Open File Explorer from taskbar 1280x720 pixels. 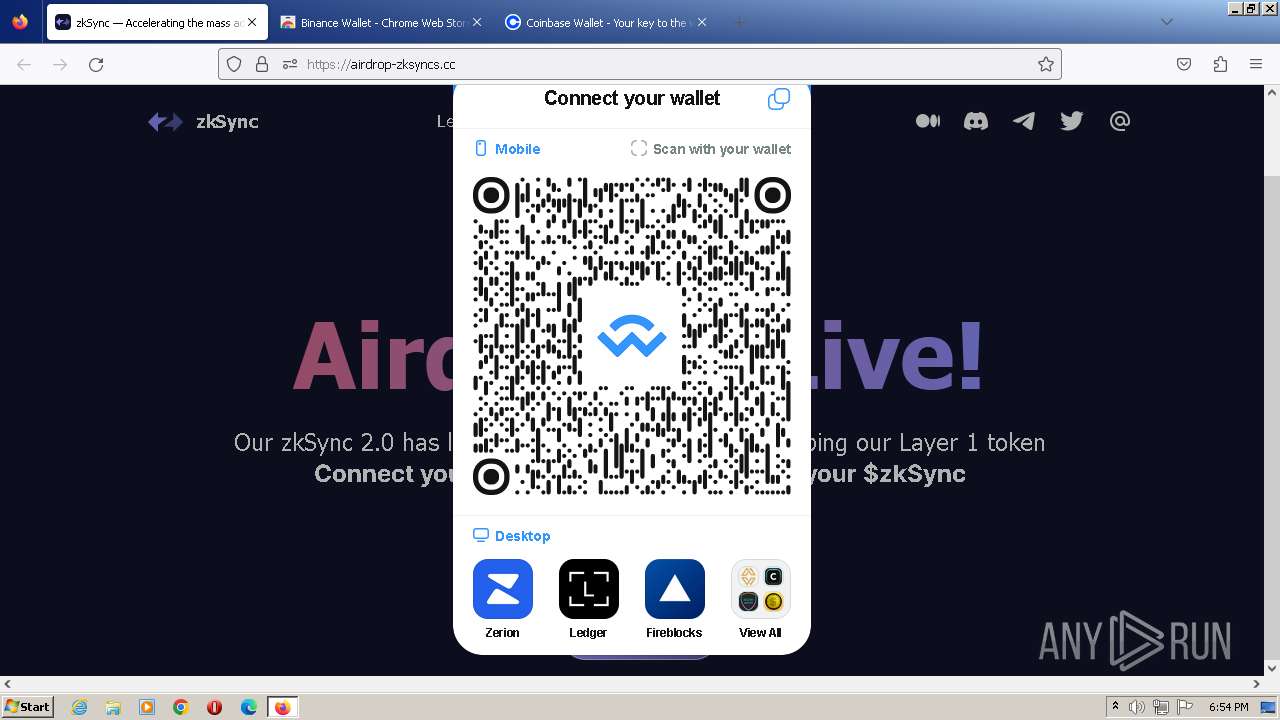pyautogui.click(x=113, y=707)
